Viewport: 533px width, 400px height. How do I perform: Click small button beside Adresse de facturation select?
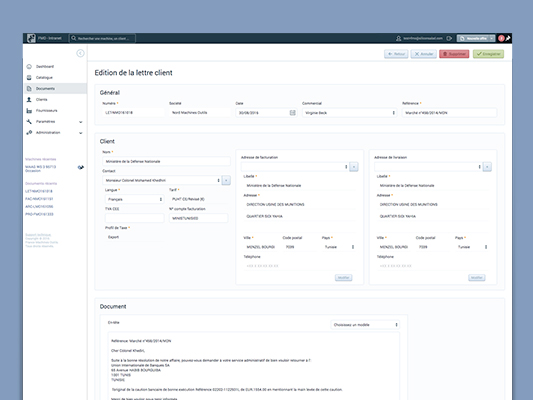[x=354, y=167]
